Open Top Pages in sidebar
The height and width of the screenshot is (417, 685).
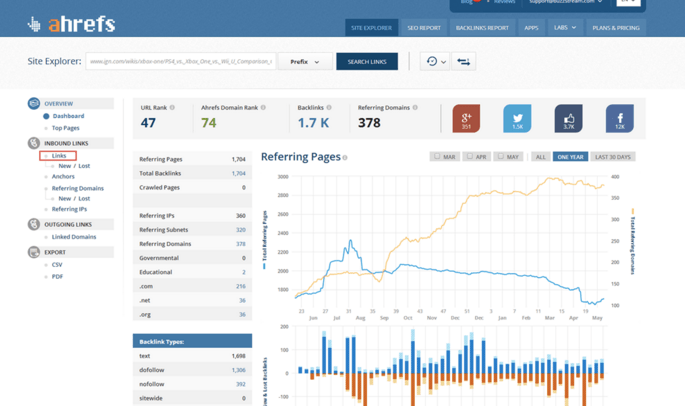pos(66,128)
